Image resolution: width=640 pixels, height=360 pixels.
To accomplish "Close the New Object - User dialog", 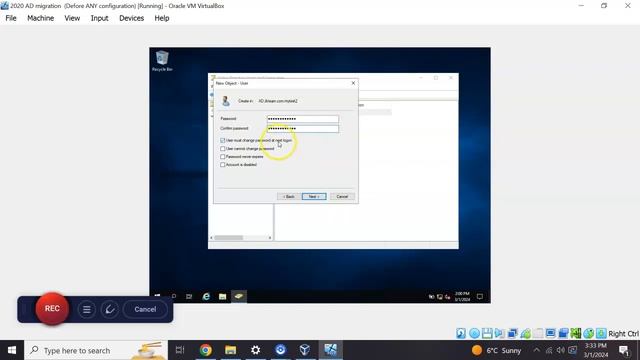I will point(353,83).
